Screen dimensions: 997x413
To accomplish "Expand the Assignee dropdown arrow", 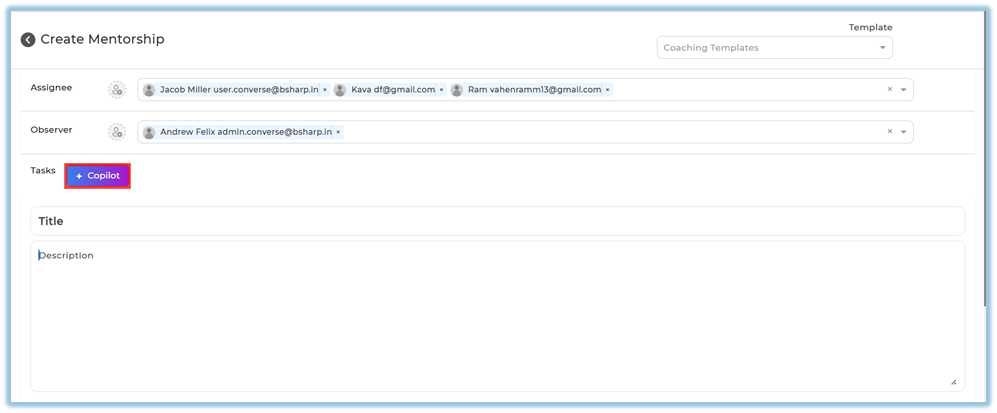I will (x=903, y=90).
